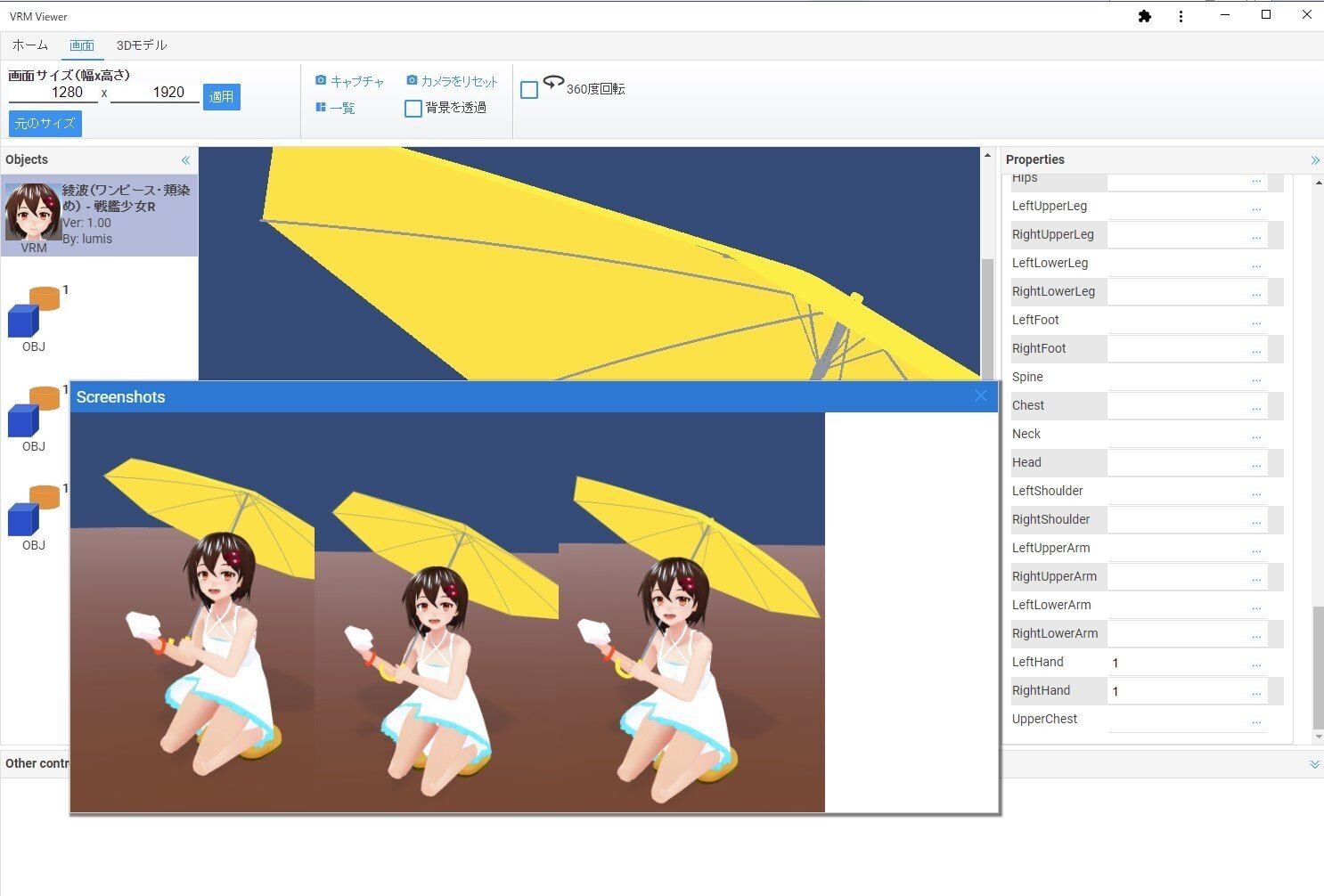The image size is (1324, 896).
Task: Select the first OBJ item icon
Action: point(34,312)
